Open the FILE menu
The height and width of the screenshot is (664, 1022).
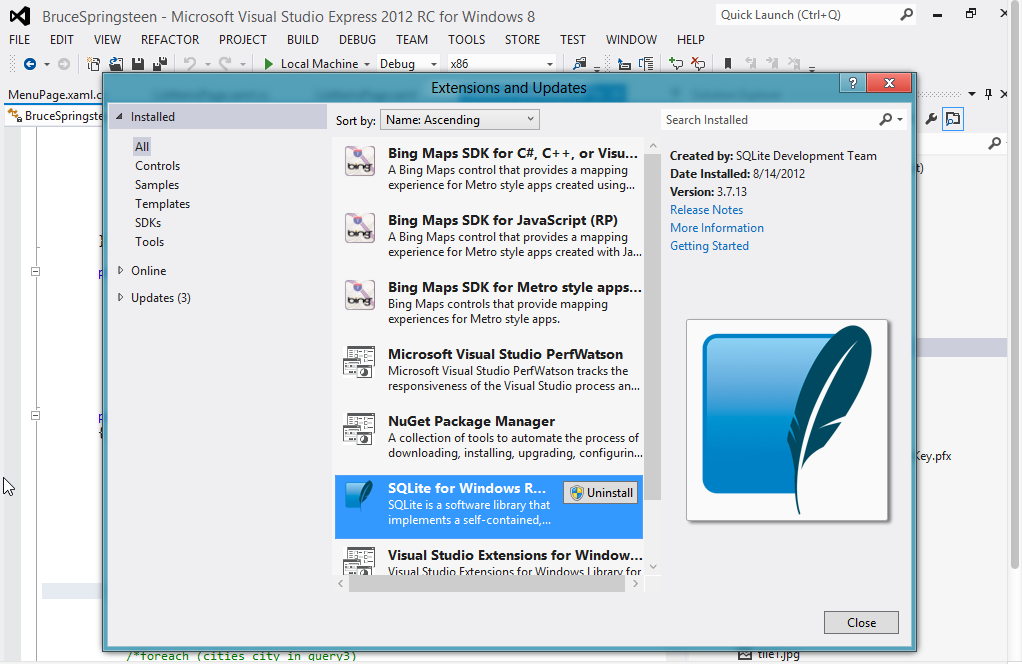20,40
